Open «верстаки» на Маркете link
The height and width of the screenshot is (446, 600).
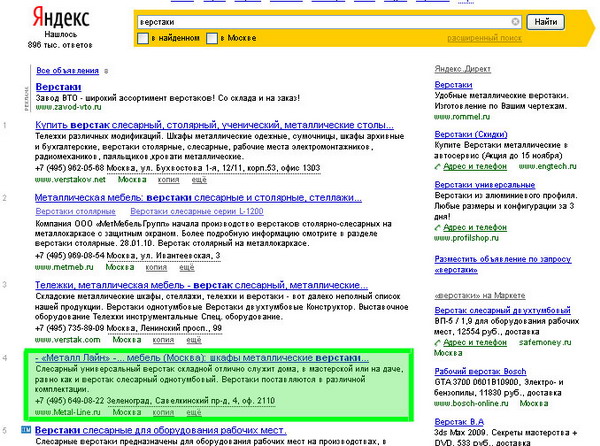(479, 295)
